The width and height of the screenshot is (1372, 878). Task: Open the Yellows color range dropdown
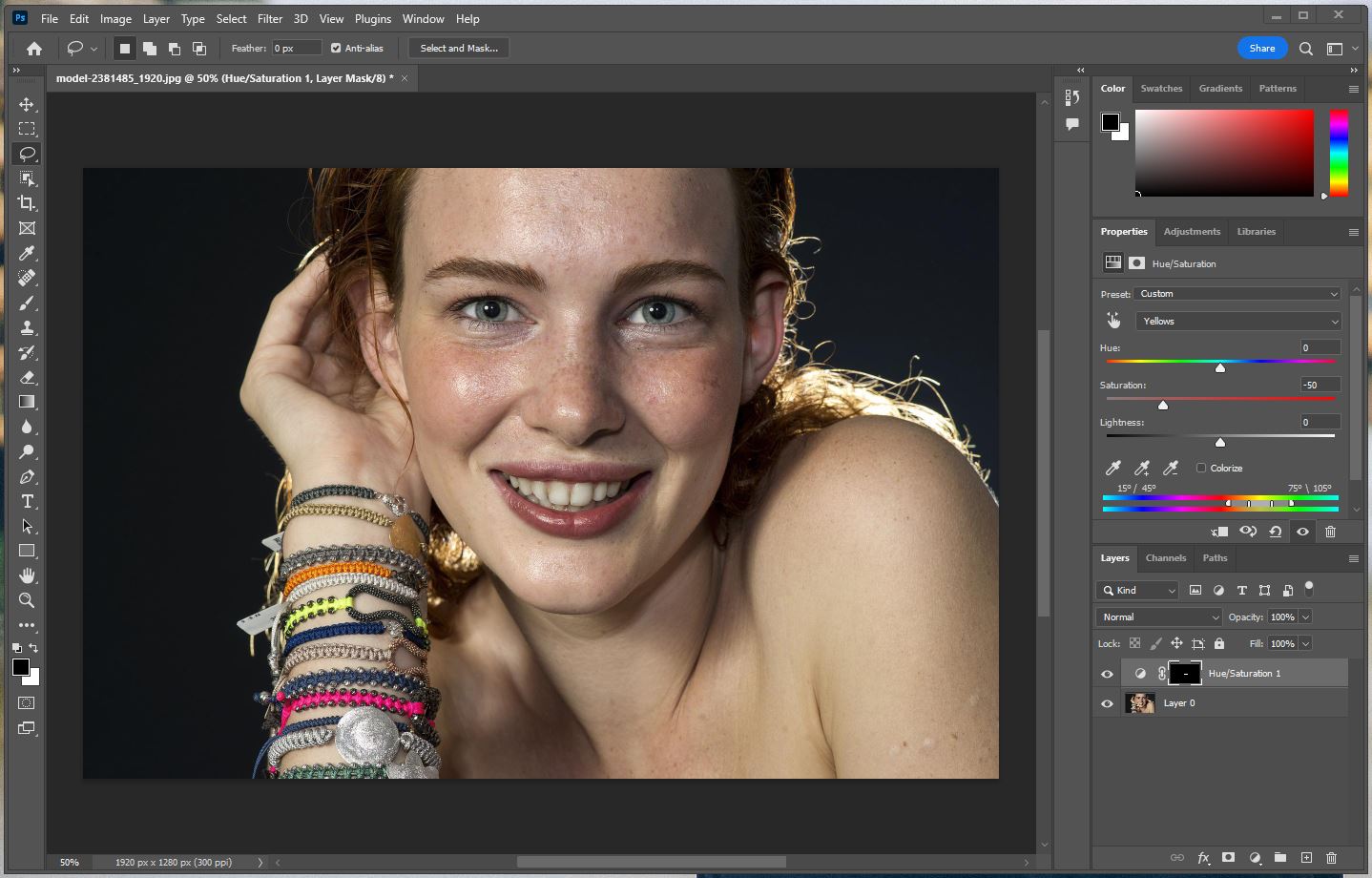(1237, 322)
